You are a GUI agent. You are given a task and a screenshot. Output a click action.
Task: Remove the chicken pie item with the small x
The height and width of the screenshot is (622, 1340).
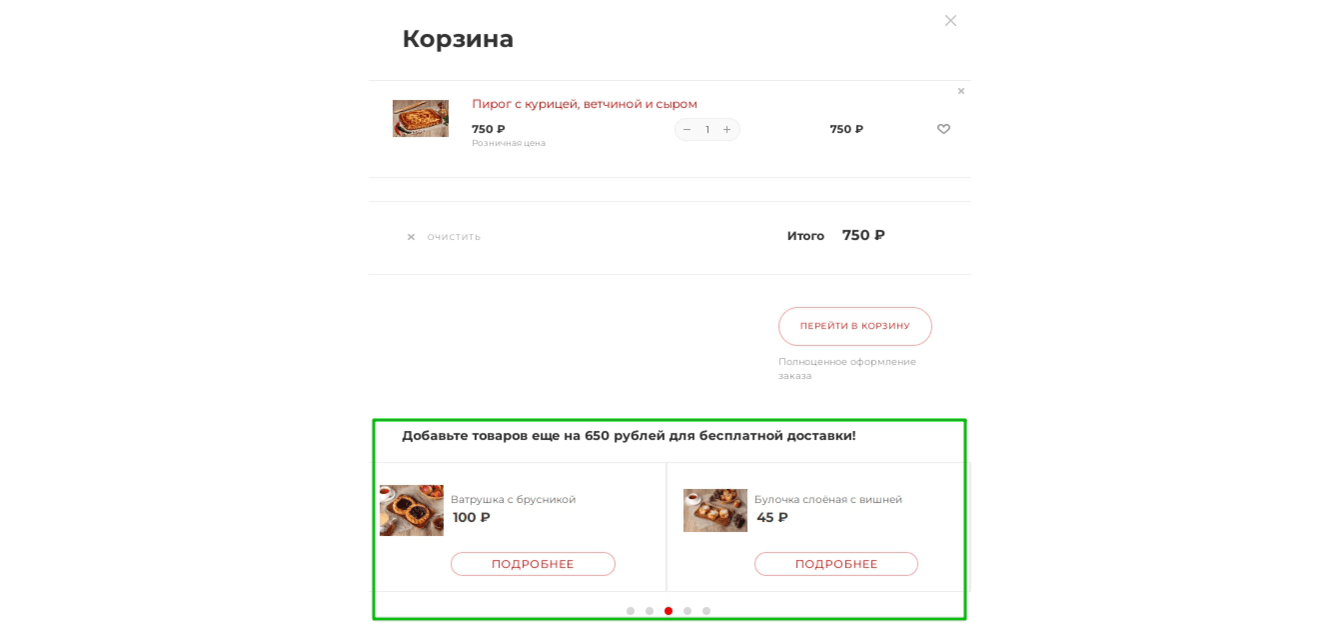(961, 91)
